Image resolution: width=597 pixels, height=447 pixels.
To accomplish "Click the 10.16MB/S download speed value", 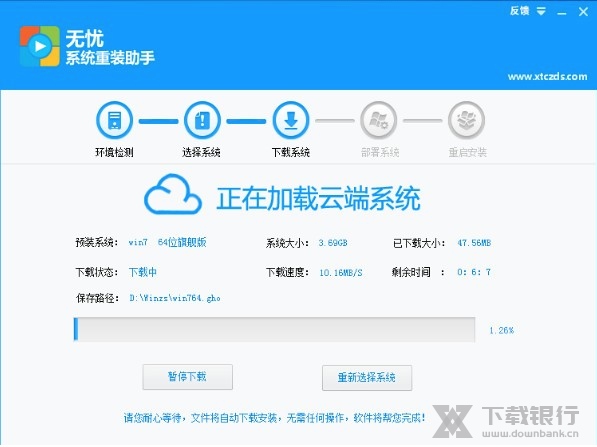I will click(341, 273).
